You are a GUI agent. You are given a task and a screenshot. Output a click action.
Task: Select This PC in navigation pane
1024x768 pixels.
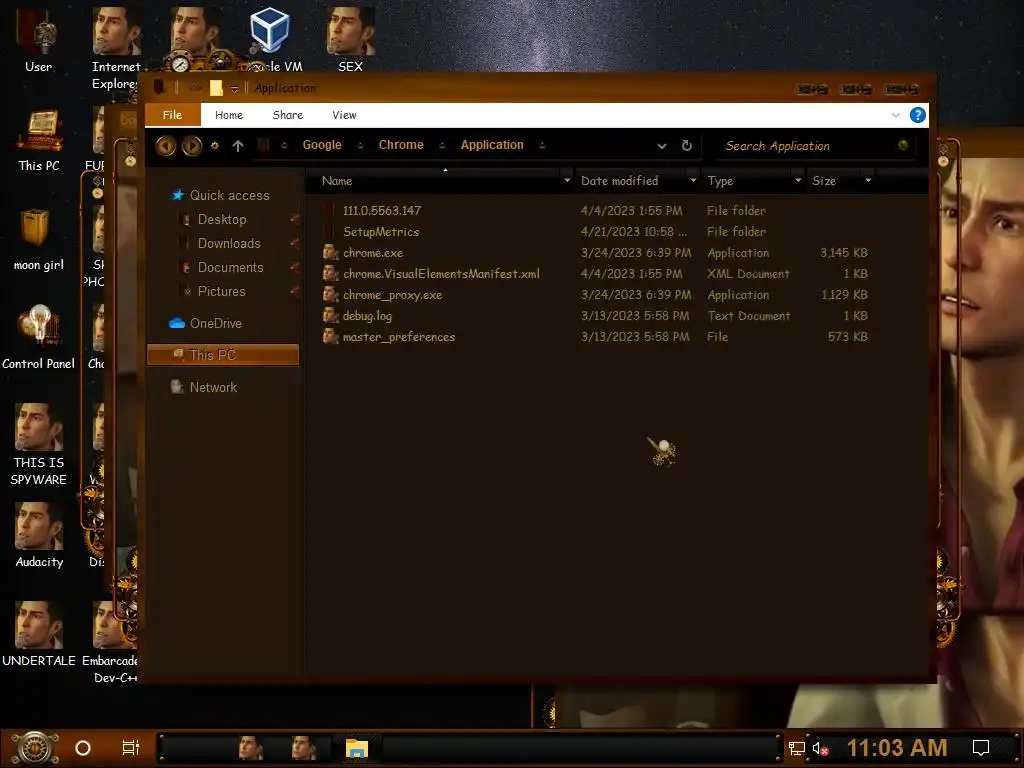223,355
